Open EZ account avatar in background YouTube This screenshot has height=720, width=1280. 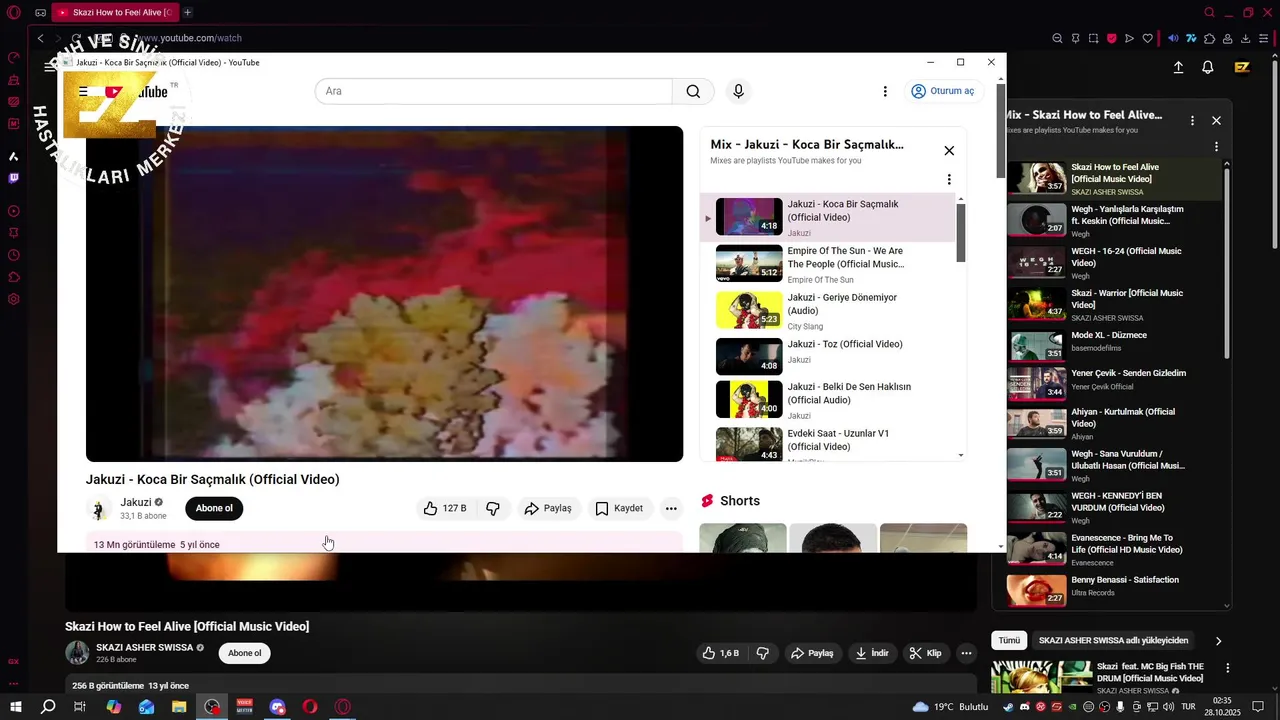point(1242,67)
